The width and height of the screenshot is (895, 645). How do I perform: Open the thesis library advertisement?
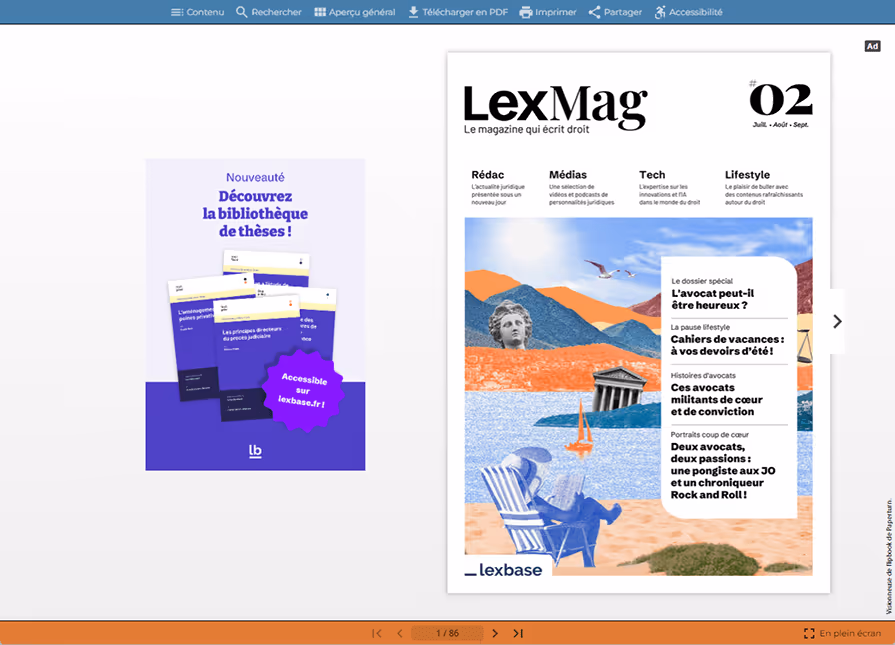point(255,315)
